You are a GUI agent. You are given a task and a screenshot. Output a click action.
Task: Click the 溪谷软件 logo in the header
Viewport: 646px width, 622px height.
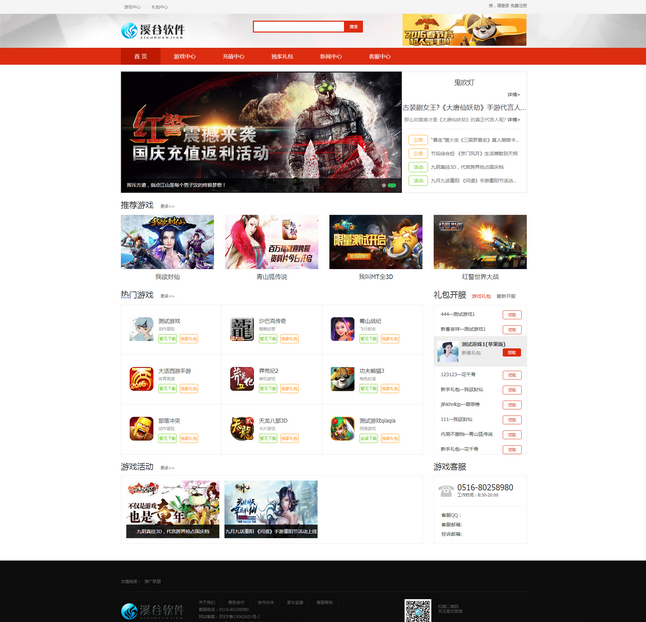(x=153, y=31)
